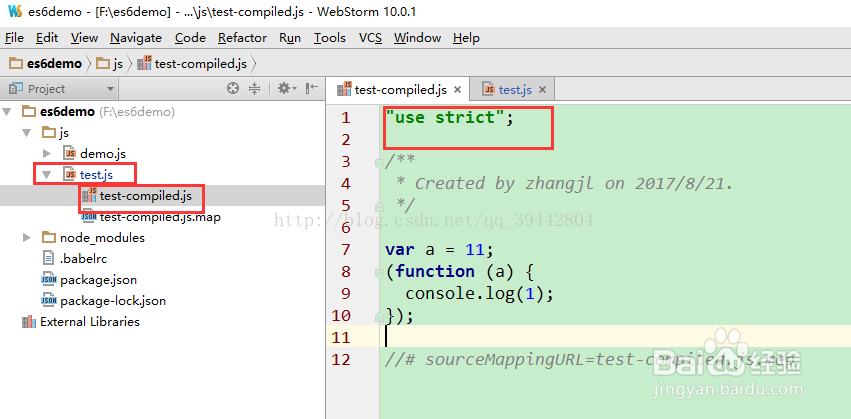Viewport: 851px width, 419px height.
Task: Open the Edit menu
Action: pos(47,38)
